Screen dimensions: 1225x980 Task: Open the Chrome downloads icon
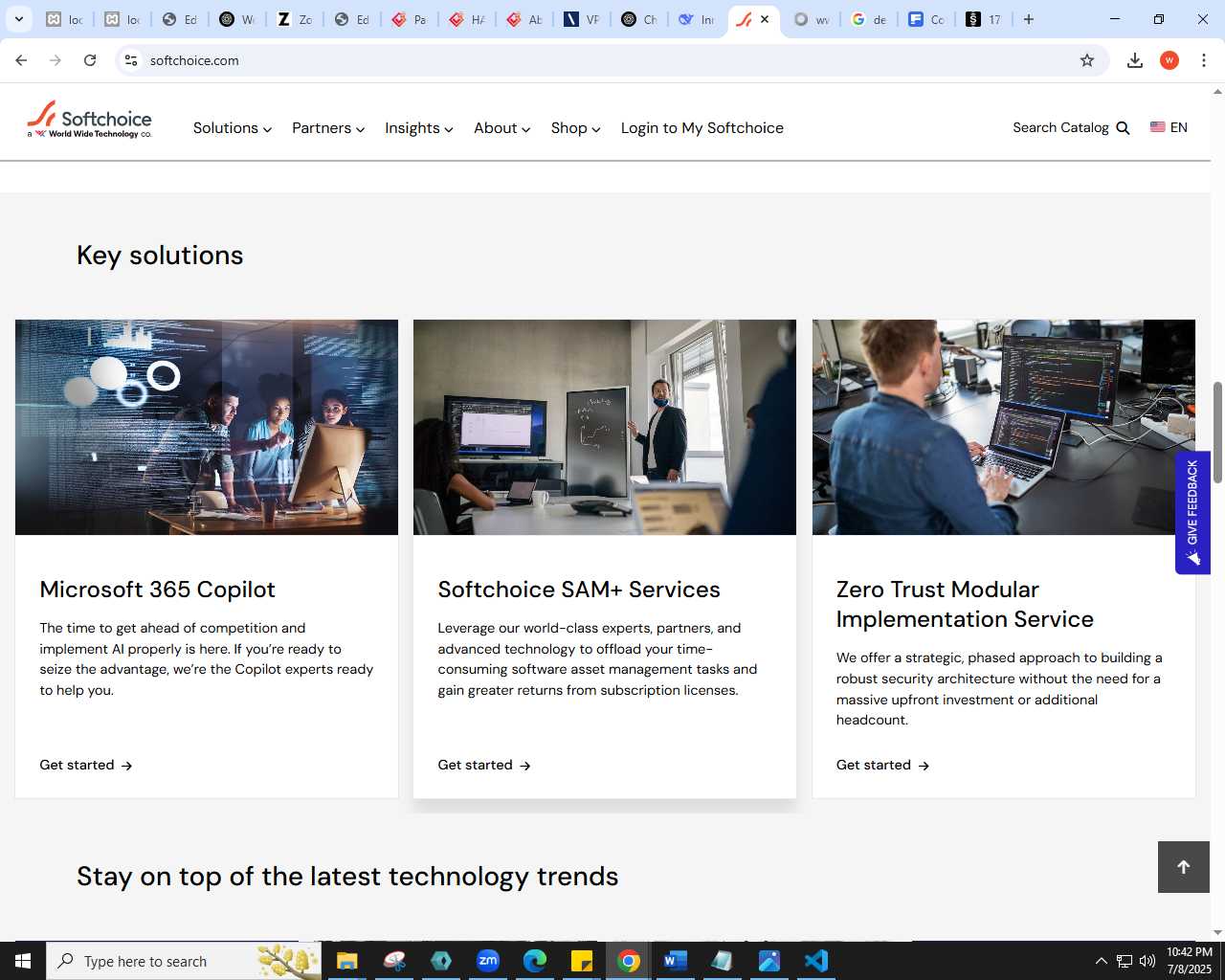pyautogui.click(x=1135, y=60)
